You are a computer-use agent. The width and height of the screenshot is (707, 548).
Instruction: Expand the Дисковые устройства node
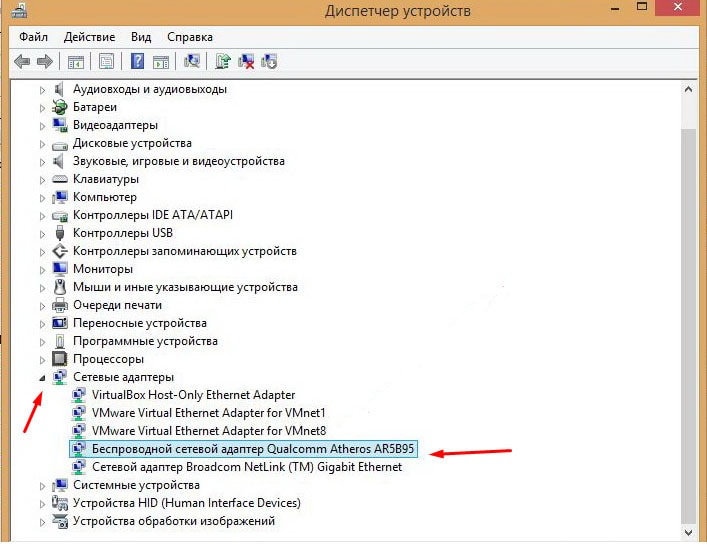click(42, 144)
